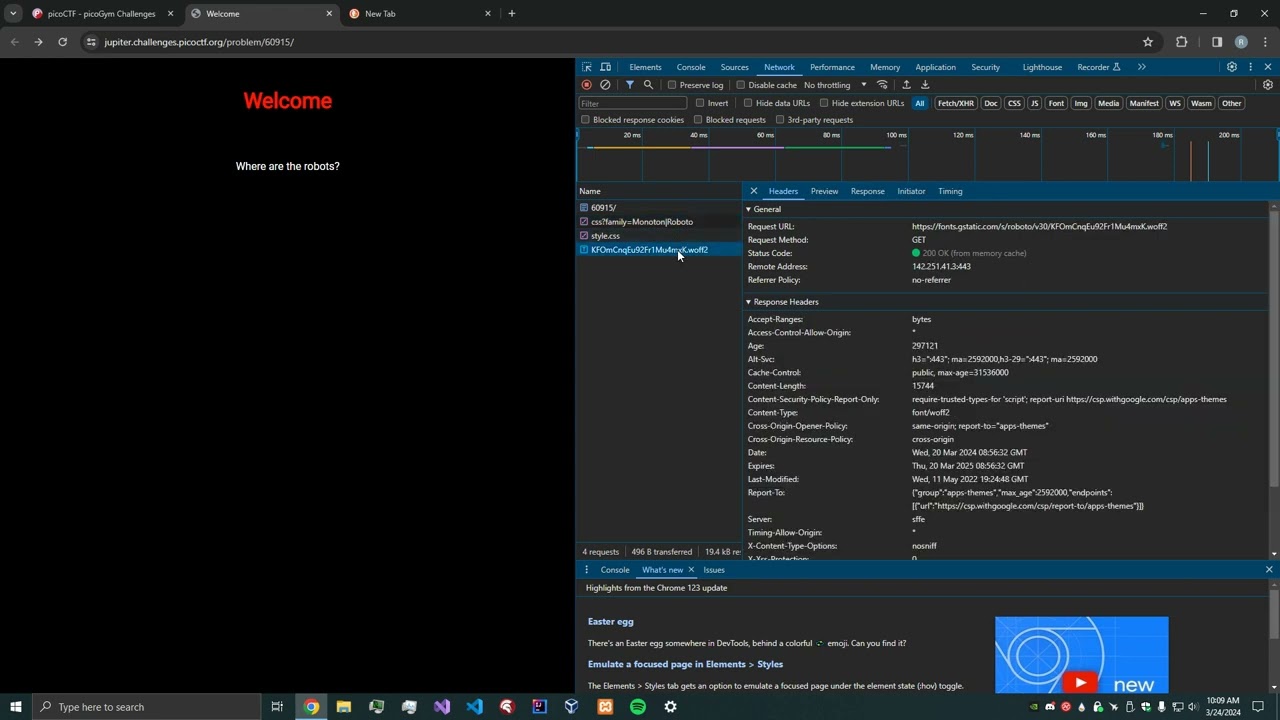The width and height of the screenshot is (1280, 720).
Task: Click the import HAR upload icon
Action: [x=906, y=85]
